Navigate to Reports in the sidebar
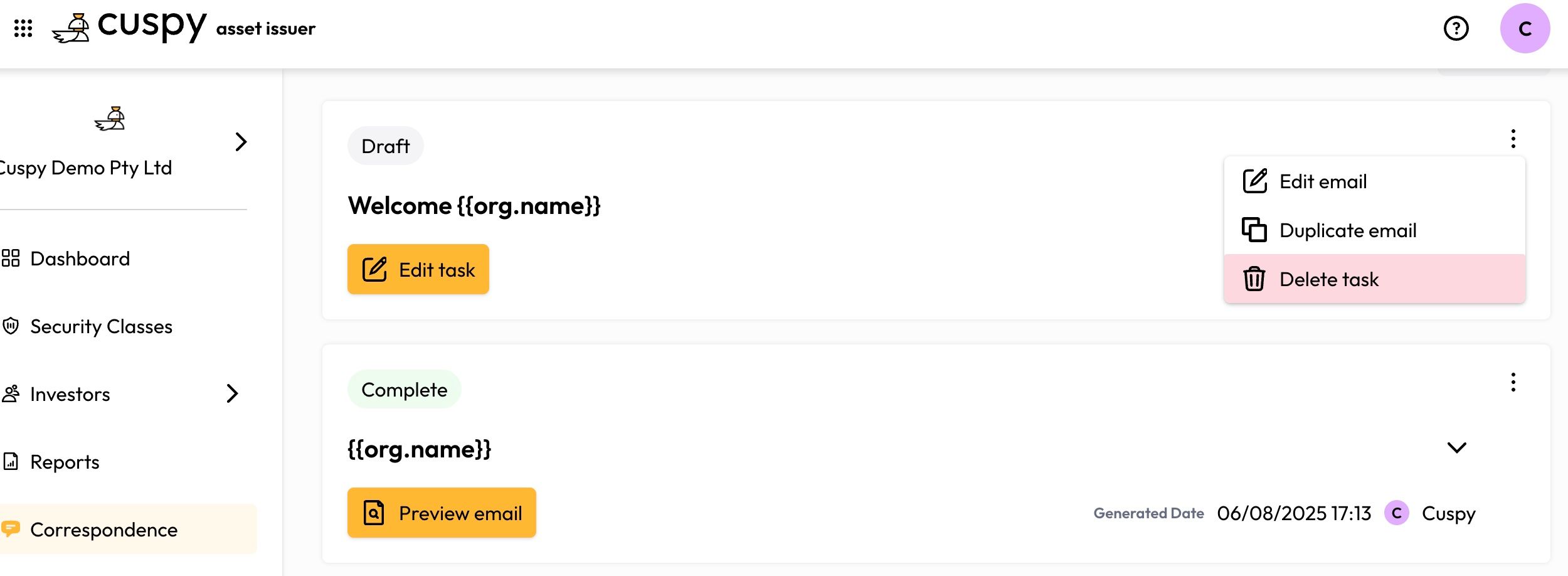The image size is (1568, 576). [x=65, y=462]
